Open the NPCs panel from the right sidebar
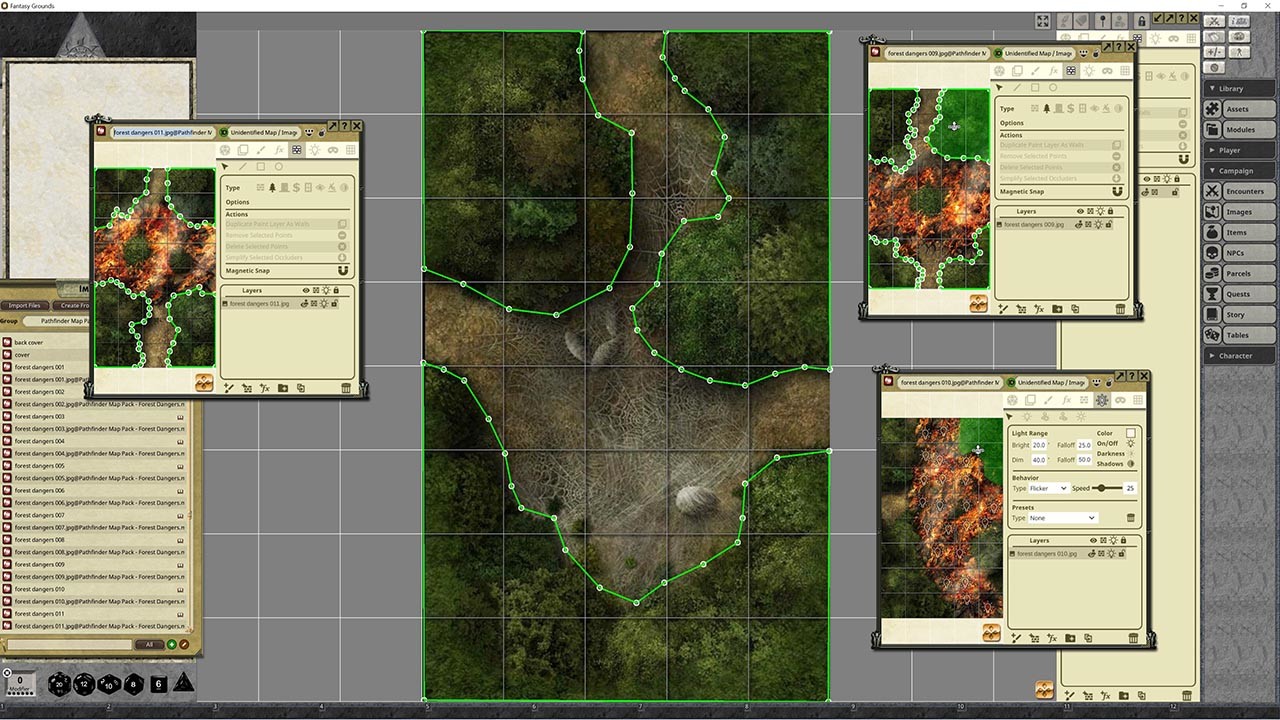Viewport: 1280px width, 720px height. pyautogui.click(x=1240, y=252)
